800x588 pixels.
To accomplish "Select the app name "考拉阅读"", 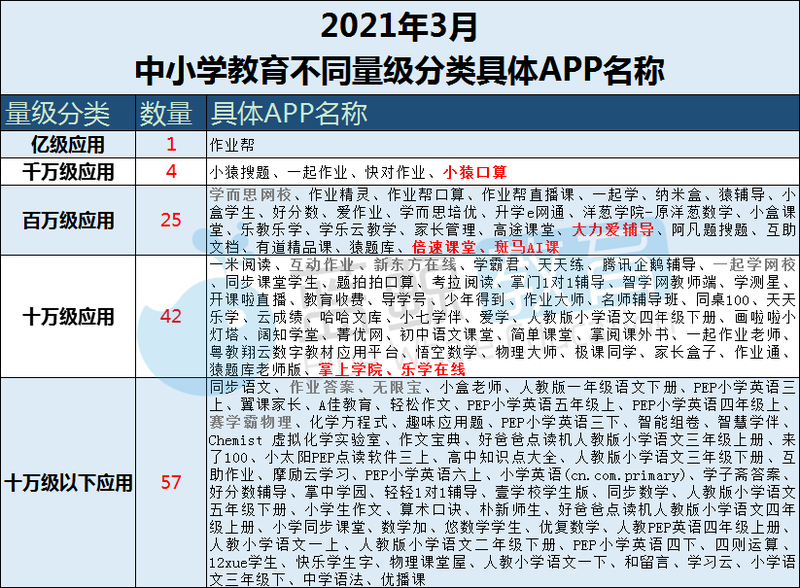I will pos(463,282).
